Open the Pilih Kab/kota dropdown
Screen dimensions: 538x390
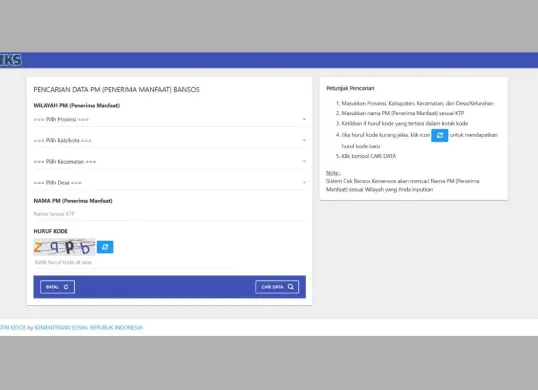pos(170,140)
